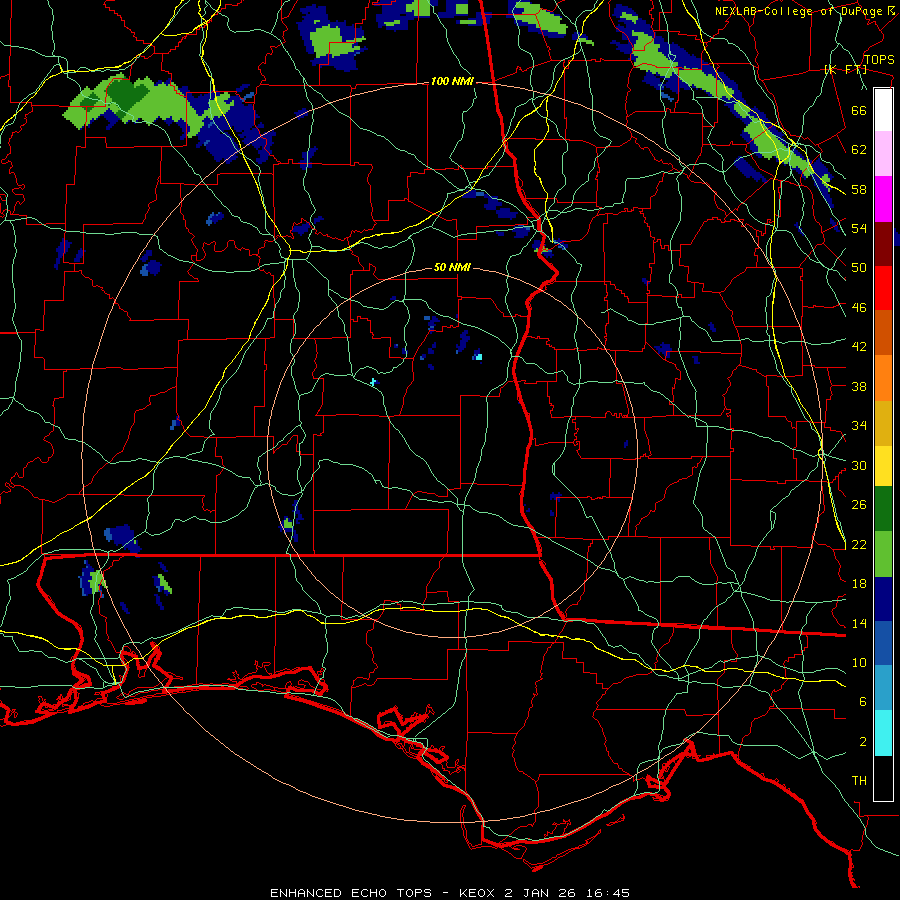The image size is (900, 900).
Task: Click the orange legend swatch near 38
Action: pyautogui.click(x=883, y=378)
